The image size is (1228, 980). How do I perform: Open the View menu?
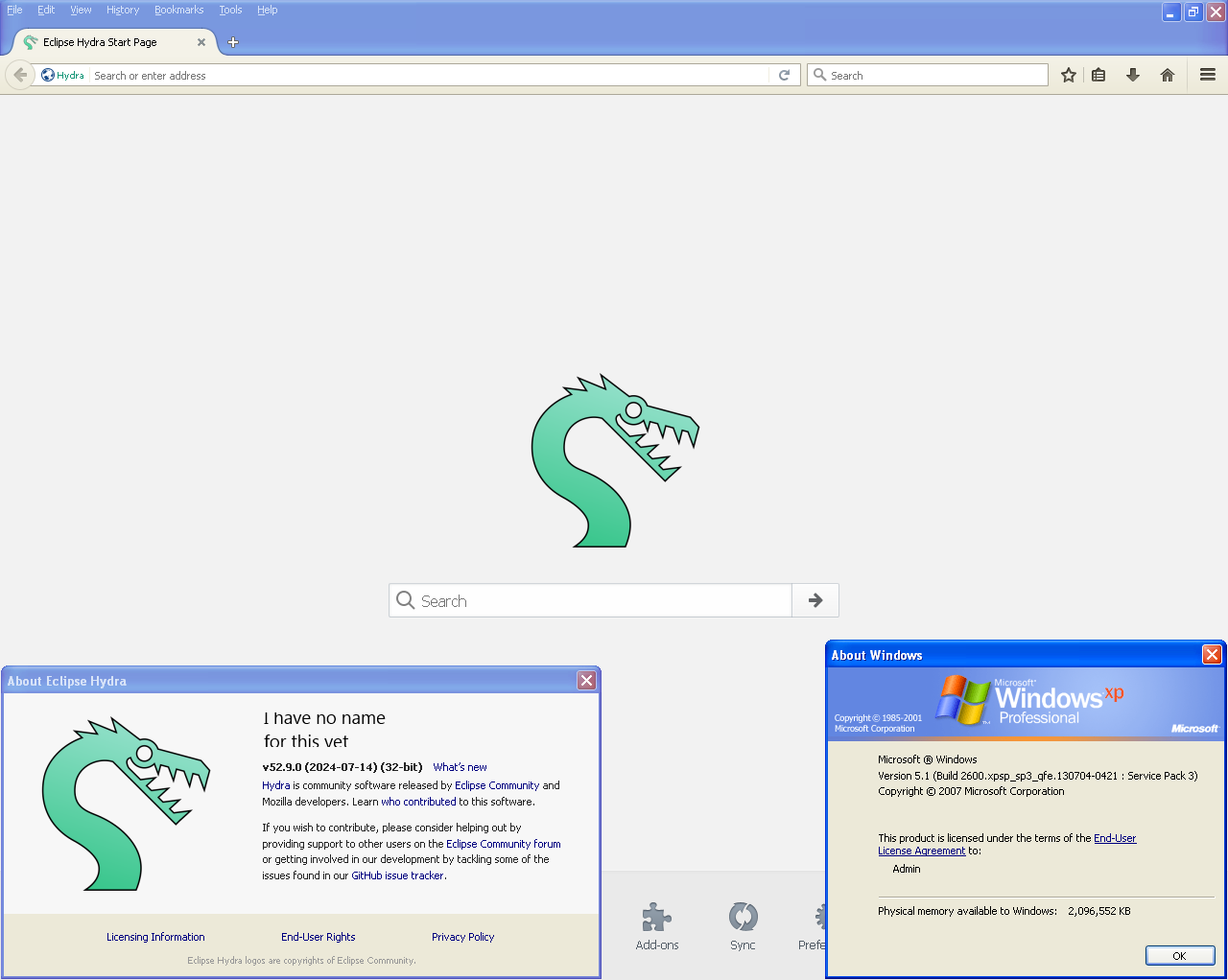point(81,10)
